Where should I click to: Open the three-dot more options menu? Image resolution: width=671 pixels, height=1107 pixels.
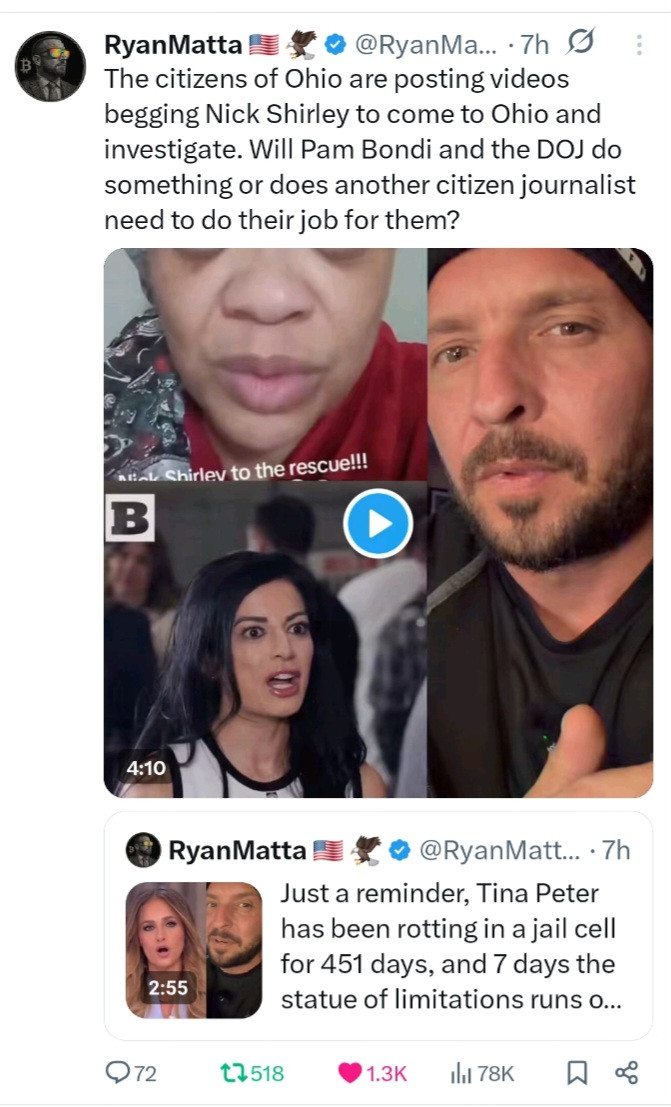pos(639,44)
